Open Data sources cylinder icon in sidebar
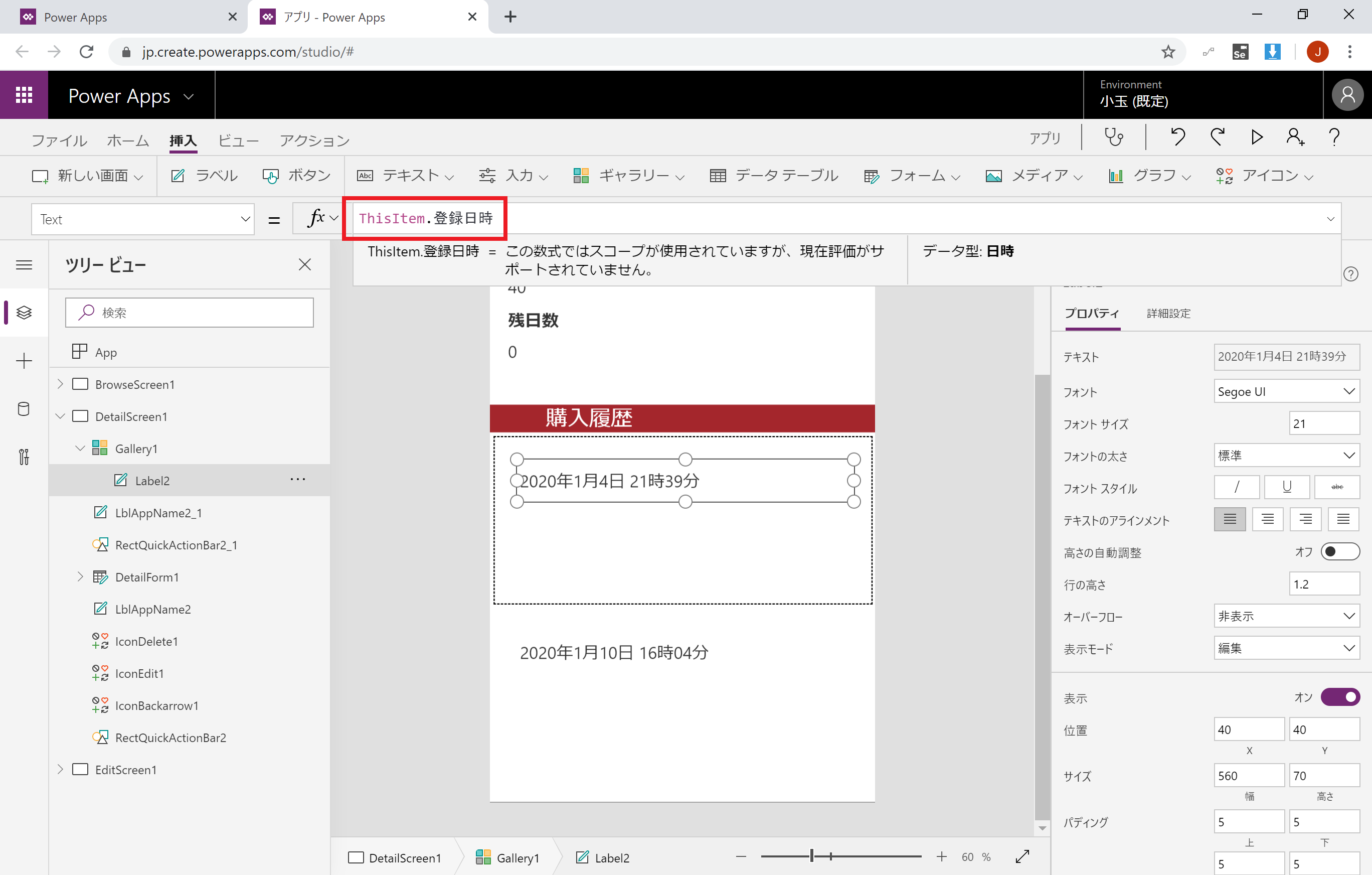The height and width of the screenshot is (875, 1372). pos(24,409)
